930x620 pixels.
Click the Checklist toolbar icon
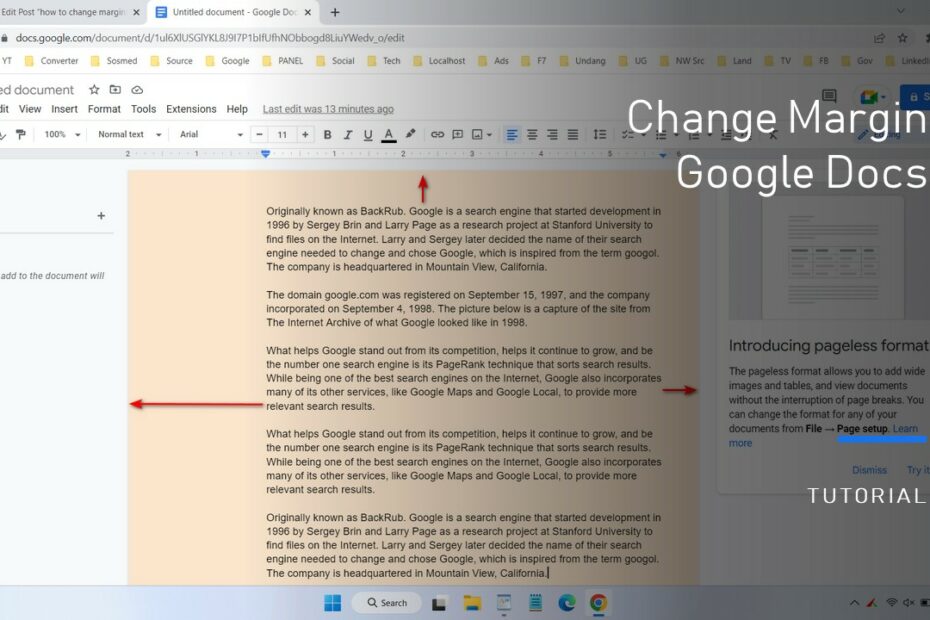pos(628,135)
